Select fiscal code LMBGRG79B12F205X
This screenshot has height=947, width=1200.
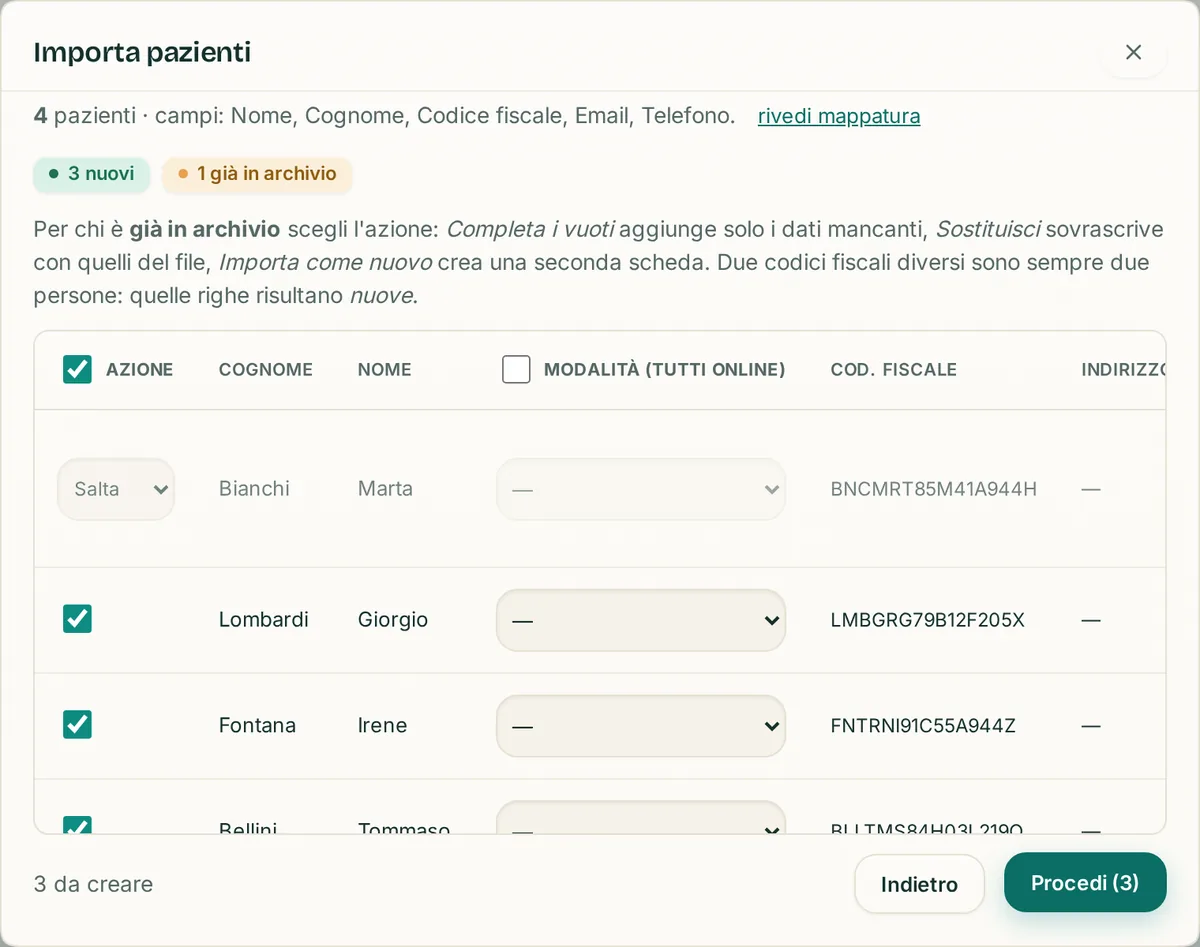pyautogui.click(x=928, y=620)
